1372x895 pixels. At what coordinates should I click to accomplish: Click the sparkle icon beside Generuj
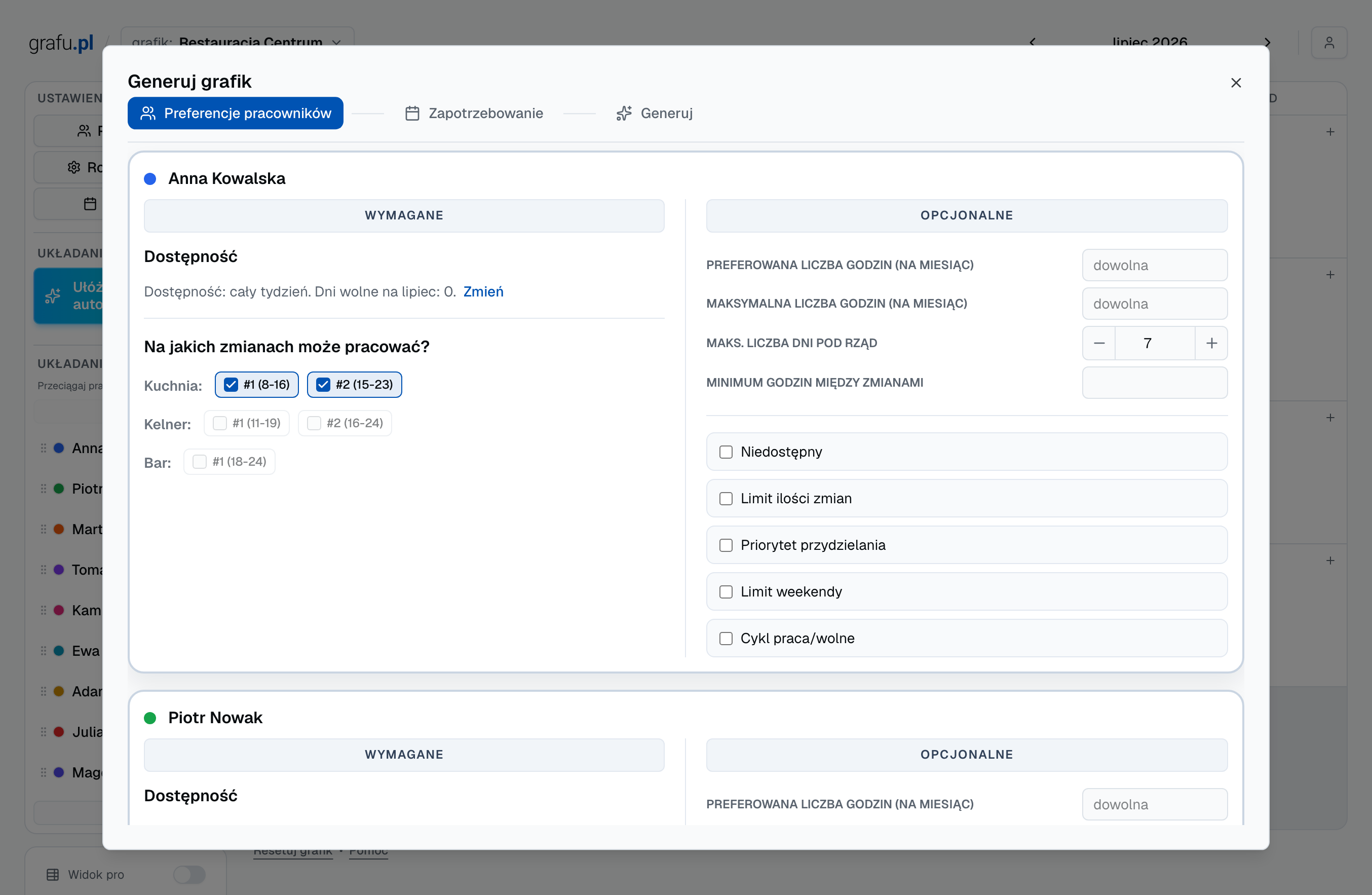coord(624,113)
